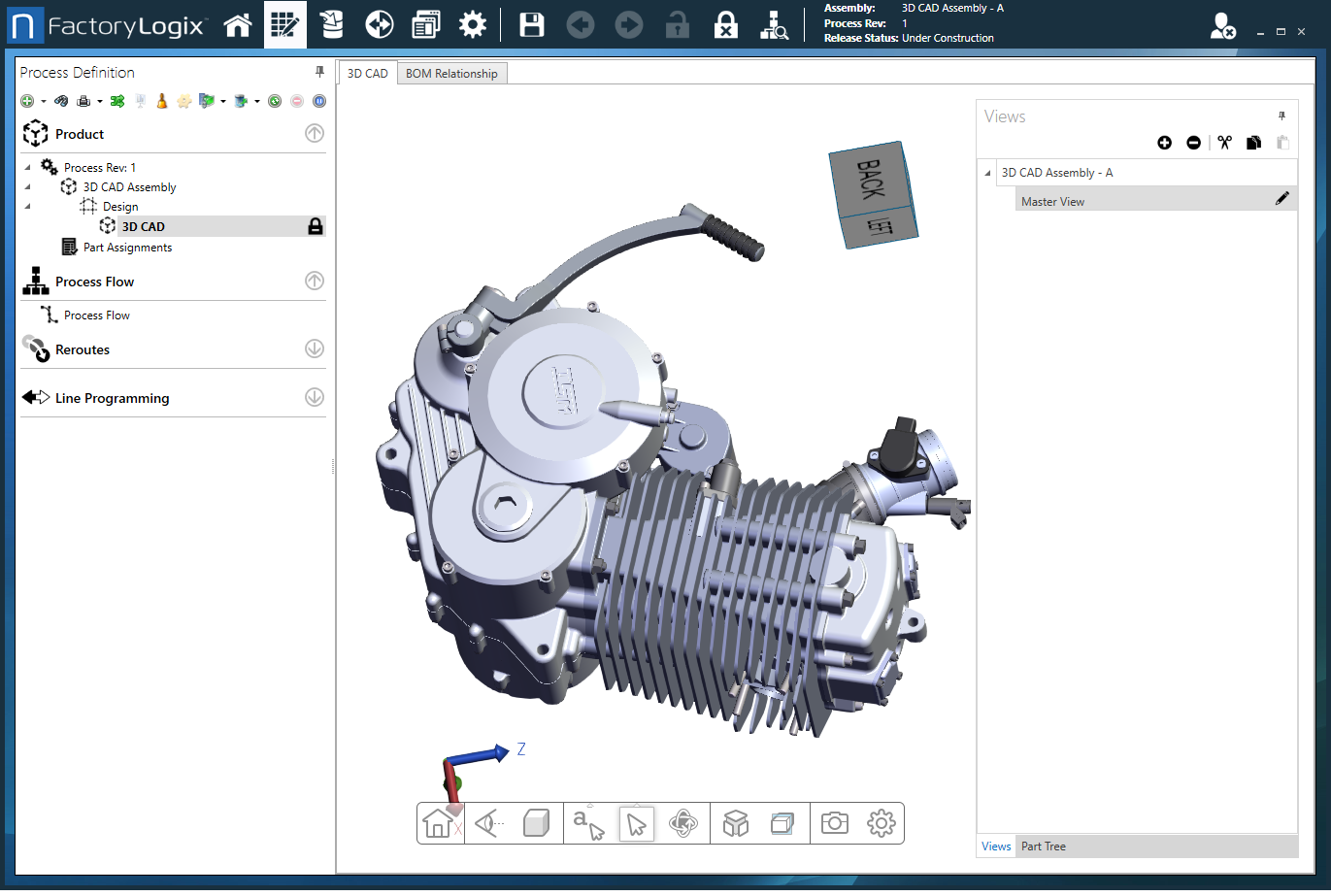Click the camera snapshot icon in viewer toolbar
1331x896 pixels.
point(834,823)
